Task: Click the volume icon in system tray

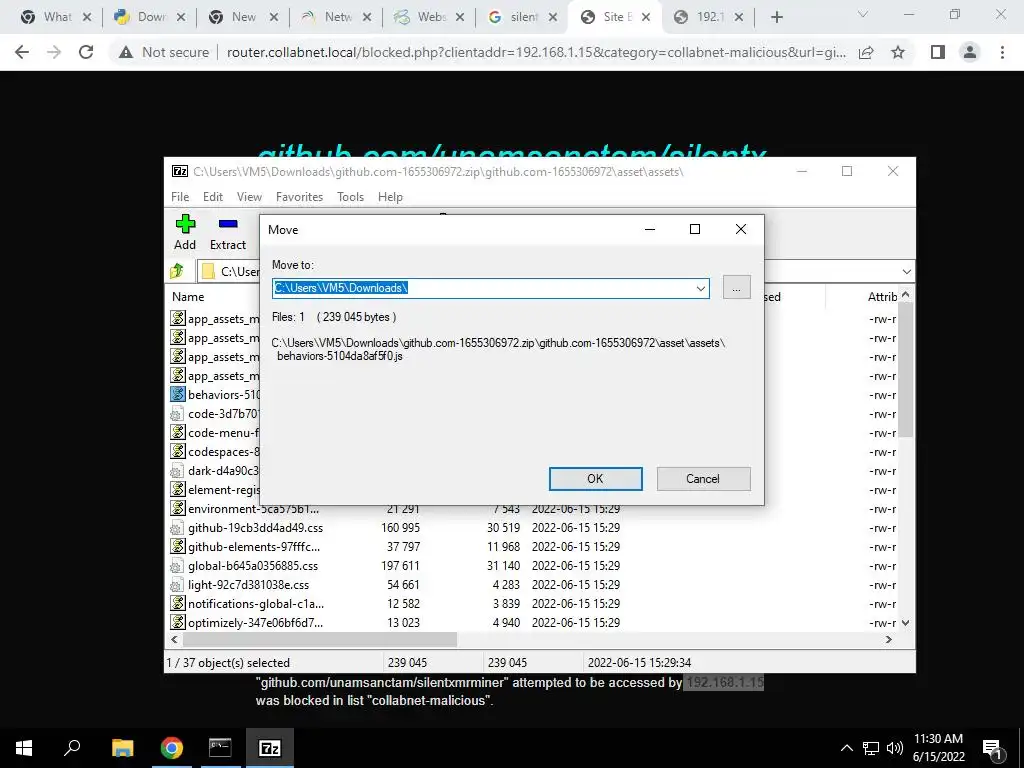Action: click(895, 748)
